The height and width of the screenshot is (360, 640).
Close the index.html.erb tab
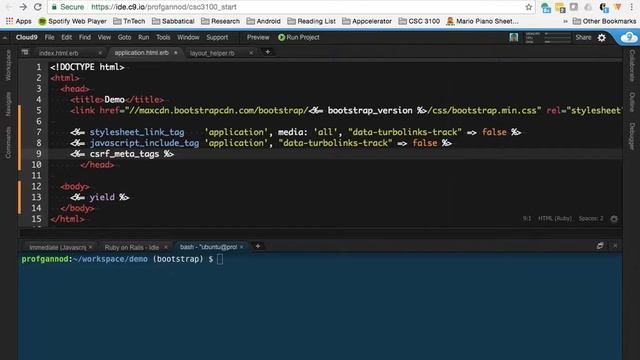[100, 53]
